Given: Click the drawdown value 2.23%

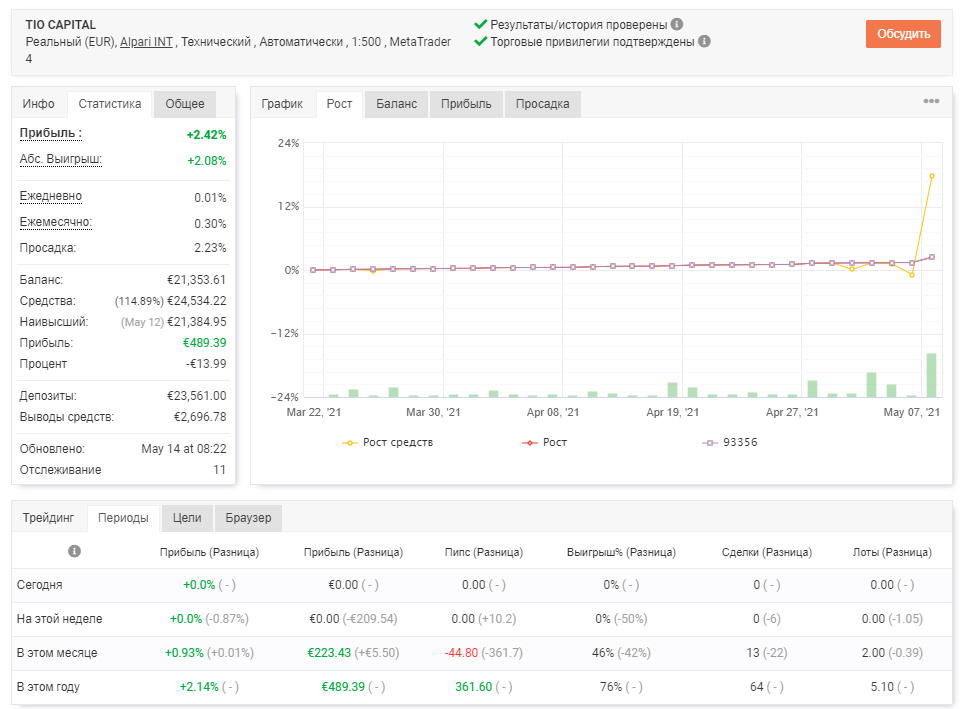Looking at the screenshot, I should 211,248.
